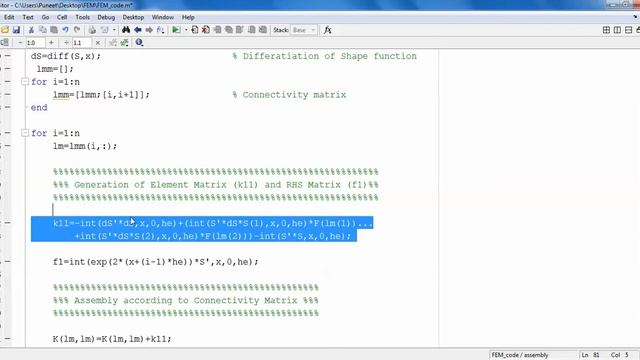
Task: Split editor left and right
Action: pyautogui.click(x=617, y=30)
